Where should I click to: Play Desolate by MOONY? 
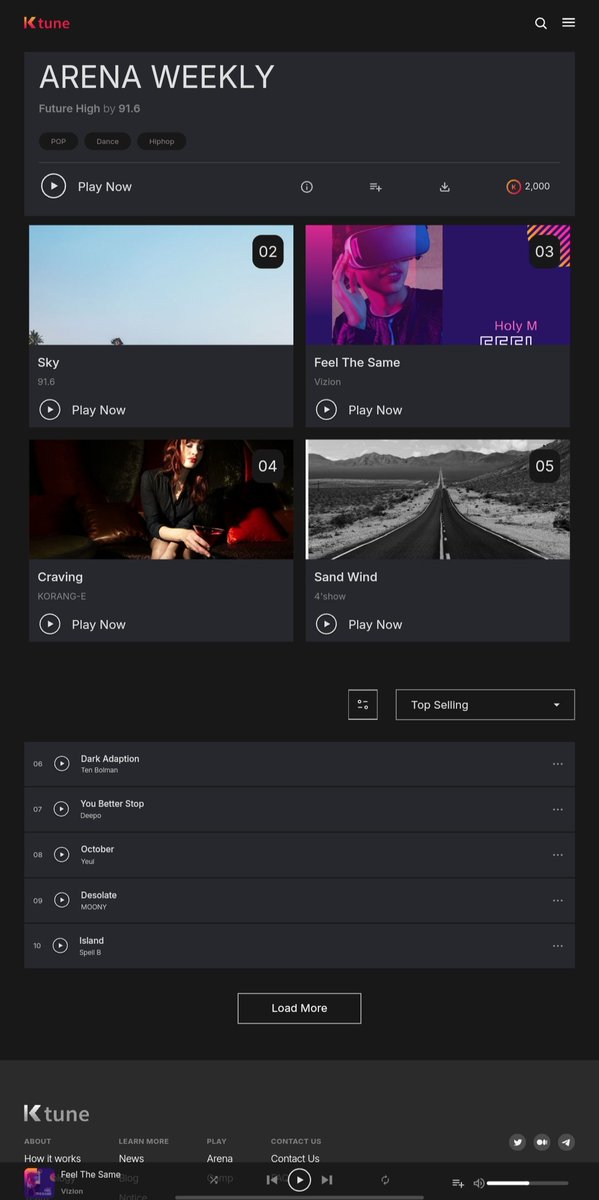click(61, 900)
